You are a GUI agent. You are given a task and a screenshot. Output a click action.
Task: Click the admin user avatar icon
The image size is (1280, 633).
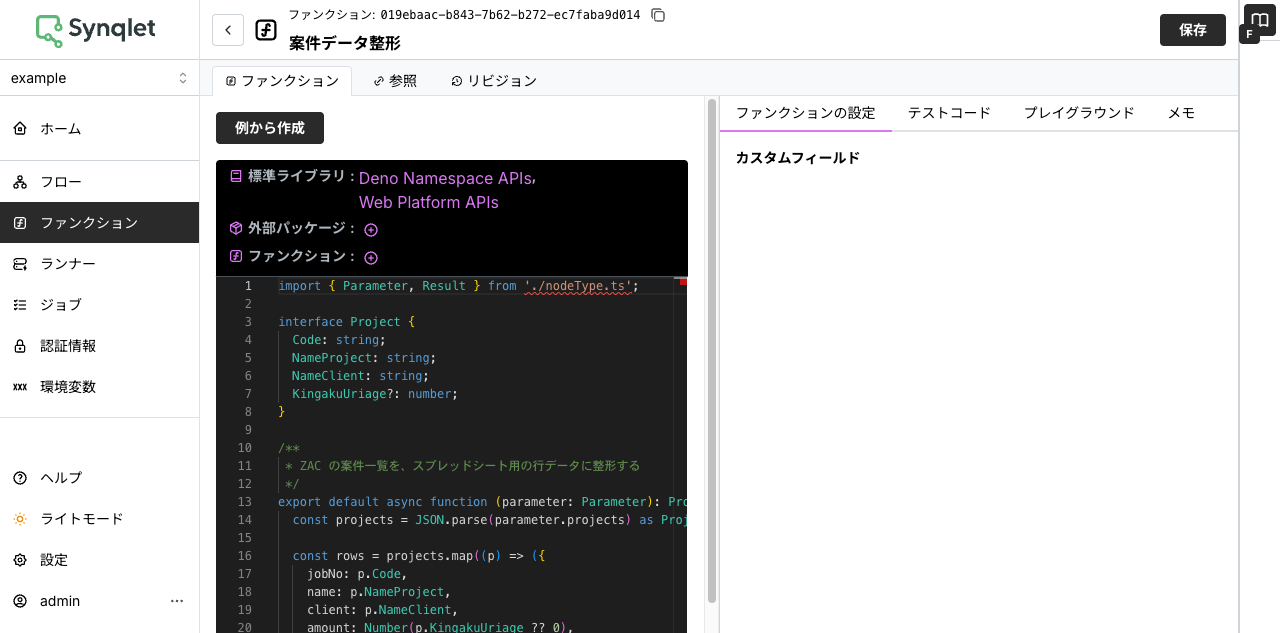20,601
